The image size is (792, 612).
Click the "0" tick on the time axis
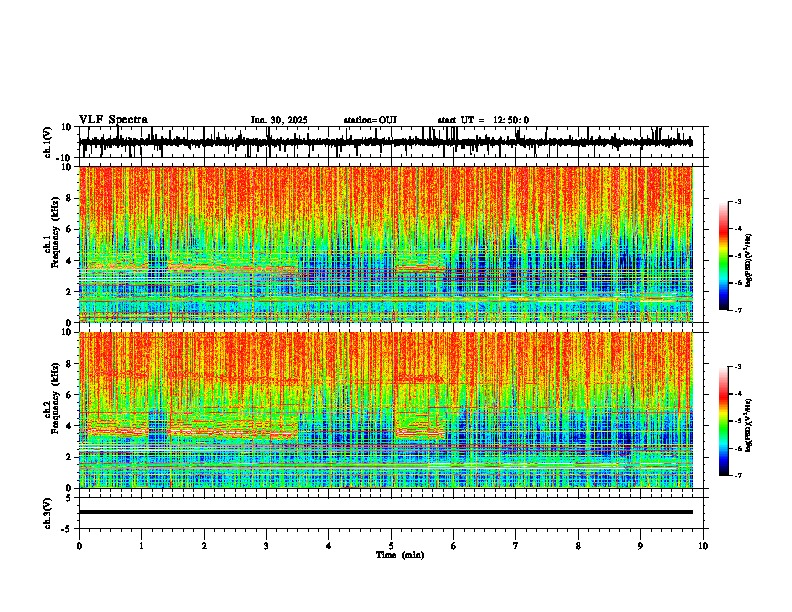pyautogui.click(x=79, y=546)
